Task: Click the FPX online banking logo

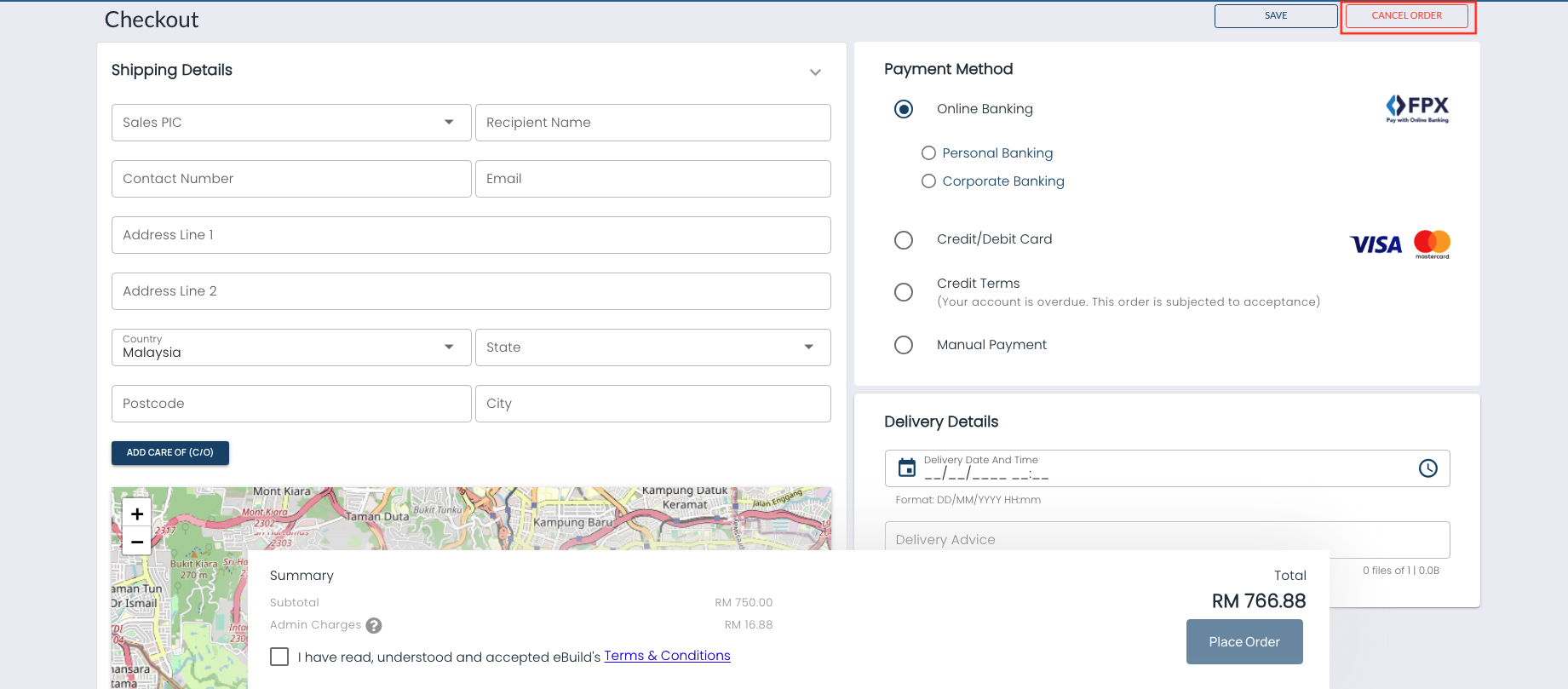Action: tap(1417, 108)
